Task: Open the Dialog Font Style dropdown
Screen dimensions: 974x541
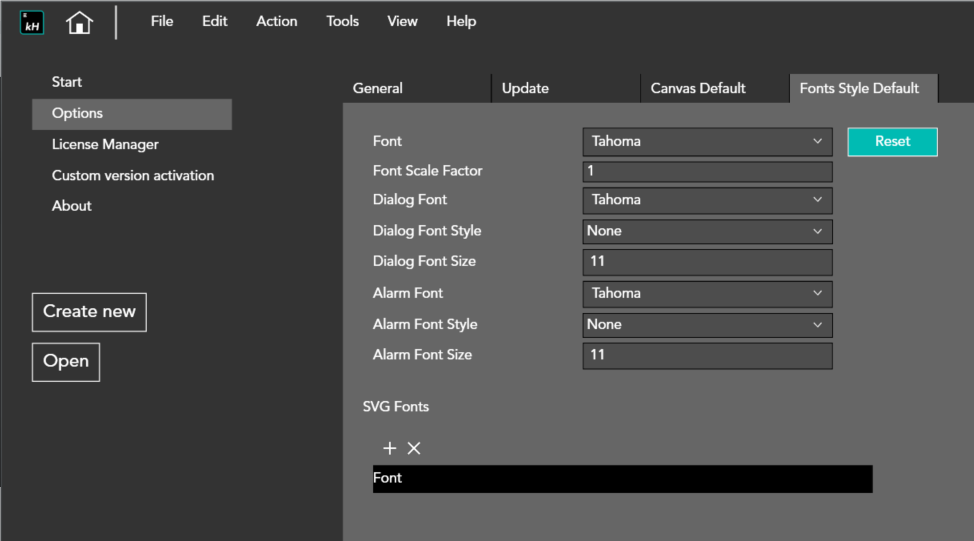Action: pos(707,231)
